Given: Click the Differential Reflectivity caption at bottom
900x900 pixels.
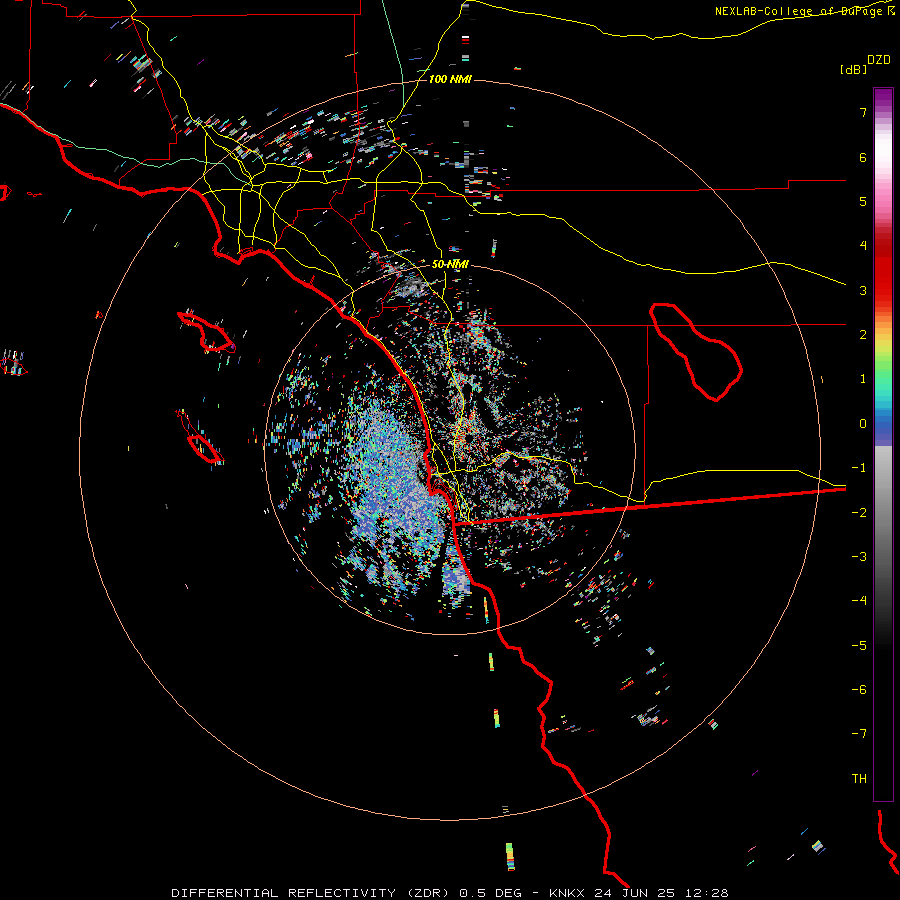Looking at the screenshot, I should click(450, 893).
